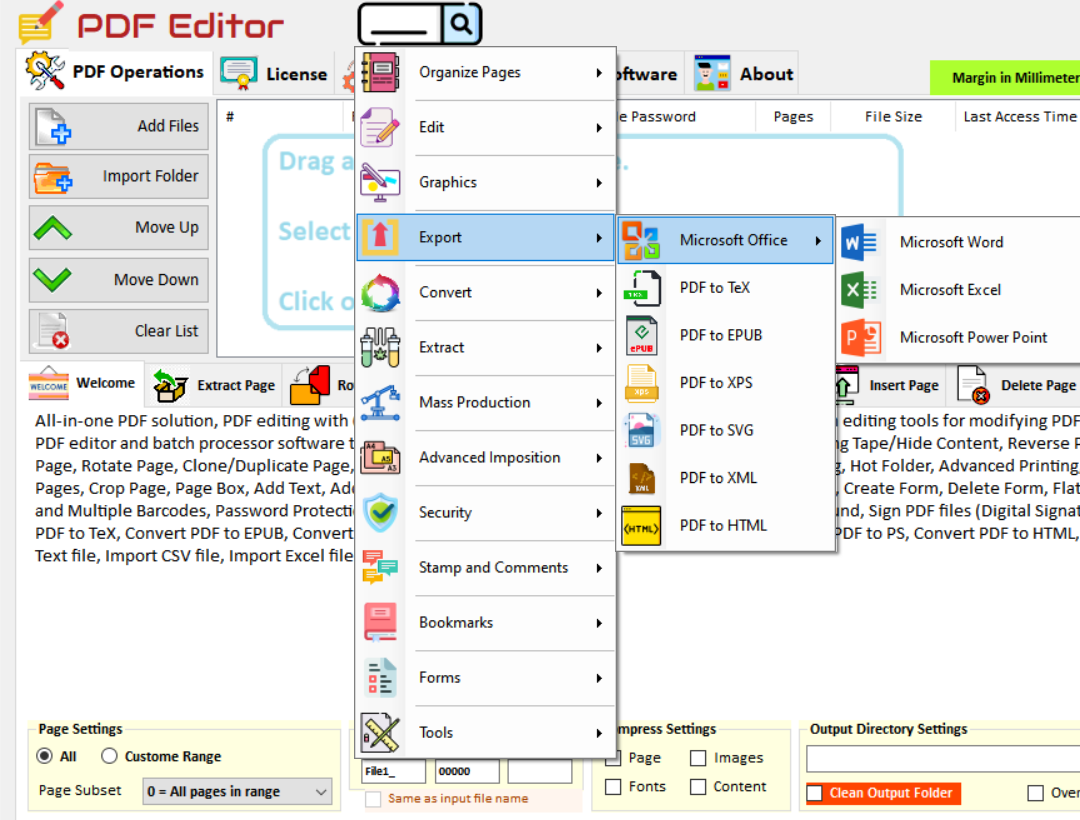Click the Extract test tubes icon

pos(380,348)
